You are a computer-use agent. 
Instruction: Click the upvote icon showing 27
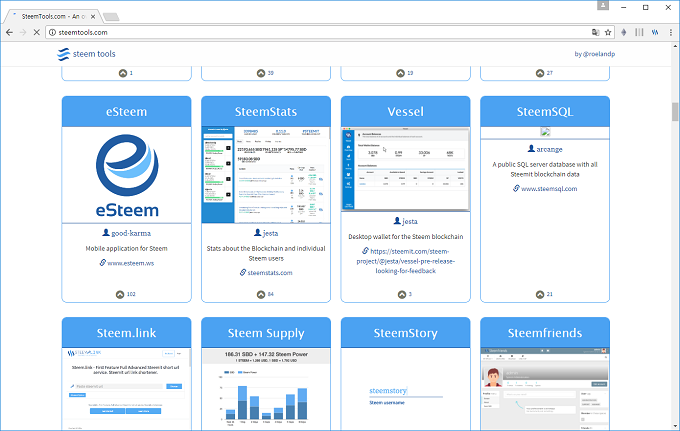(540, 73)
